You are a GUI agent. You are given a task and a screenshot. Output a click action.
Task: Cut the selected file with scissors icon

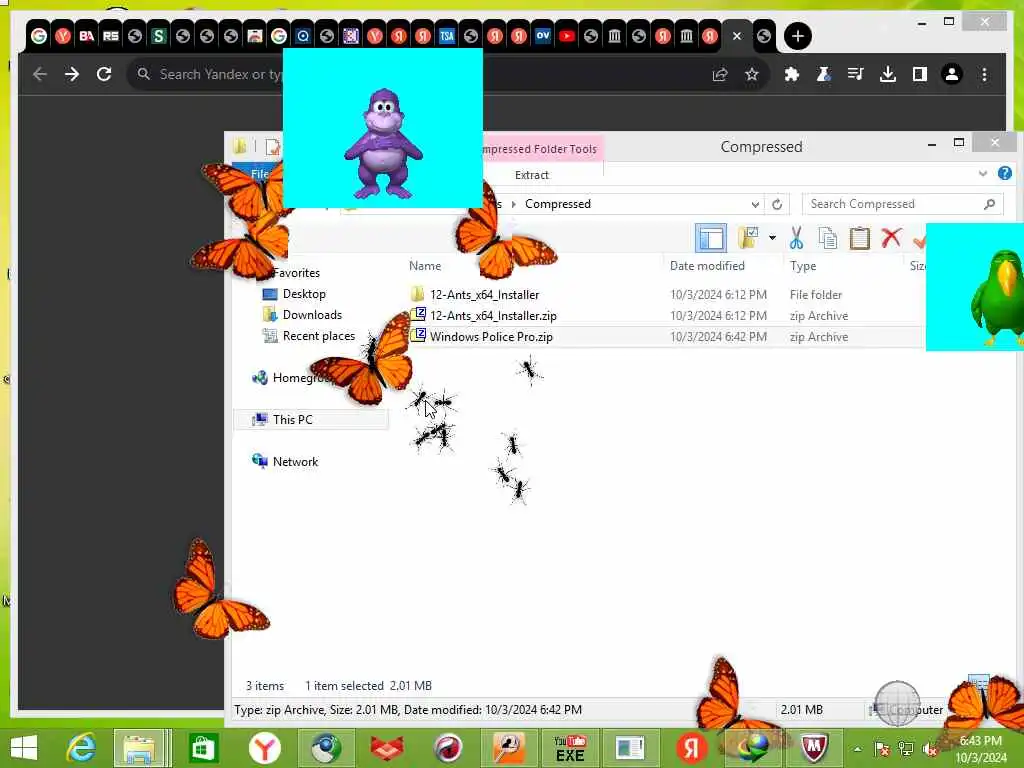(x=796, y=238)
